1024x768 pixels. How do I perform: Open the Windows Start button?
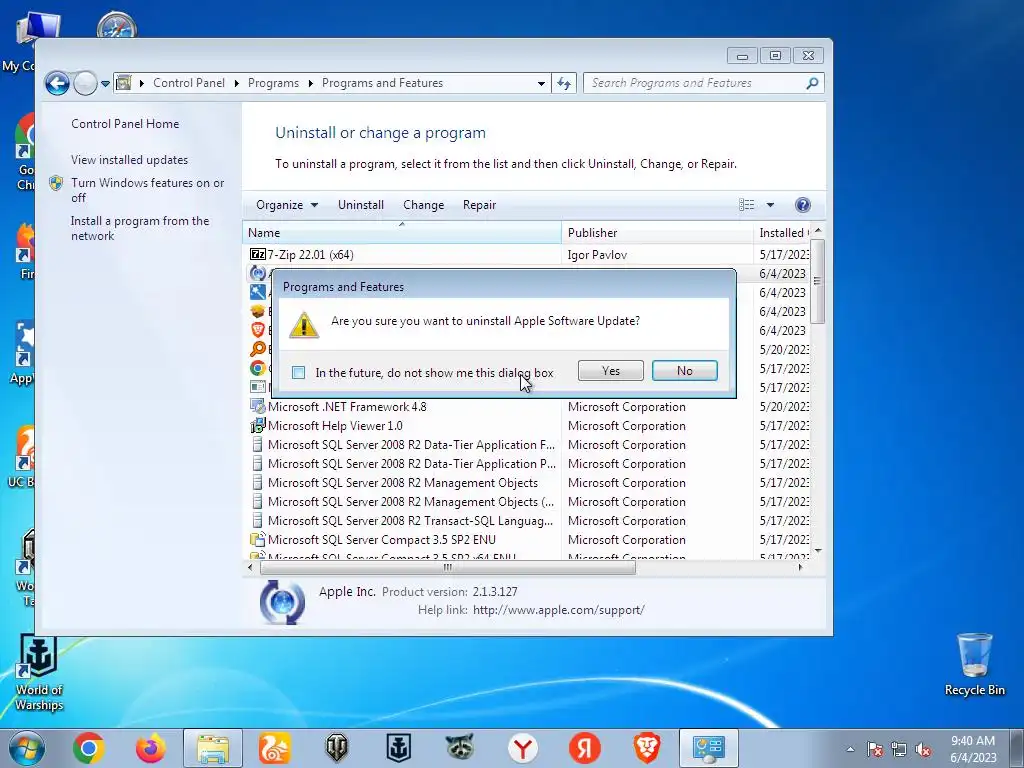[x=27, y=748]
